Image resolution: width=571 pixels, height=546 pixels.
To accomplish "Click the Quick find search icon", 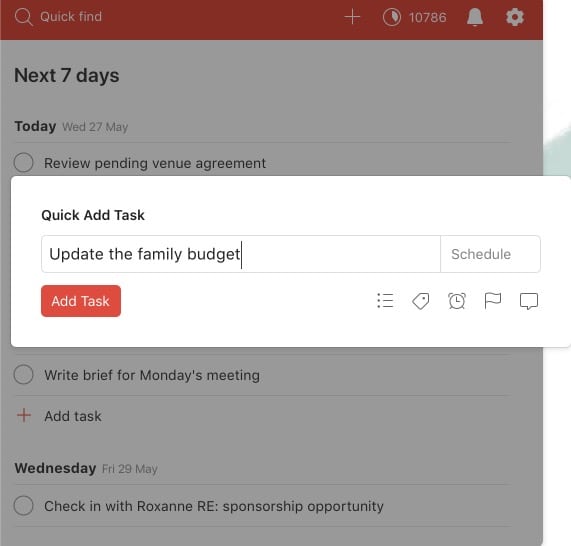I will click(x=24, y=17).
